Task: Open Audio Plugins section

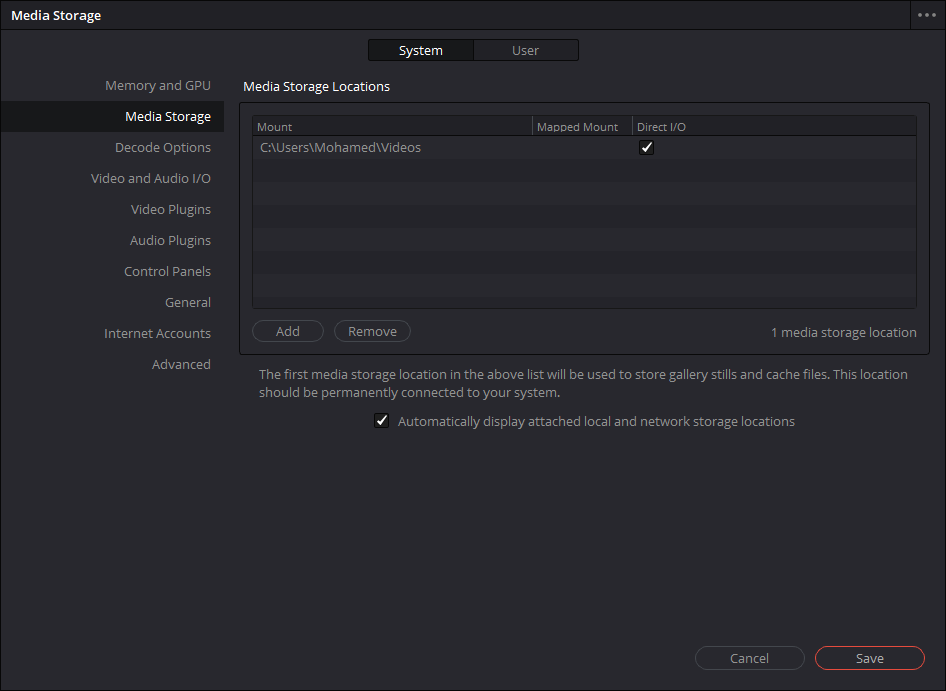Action: (x=171, y=241)
